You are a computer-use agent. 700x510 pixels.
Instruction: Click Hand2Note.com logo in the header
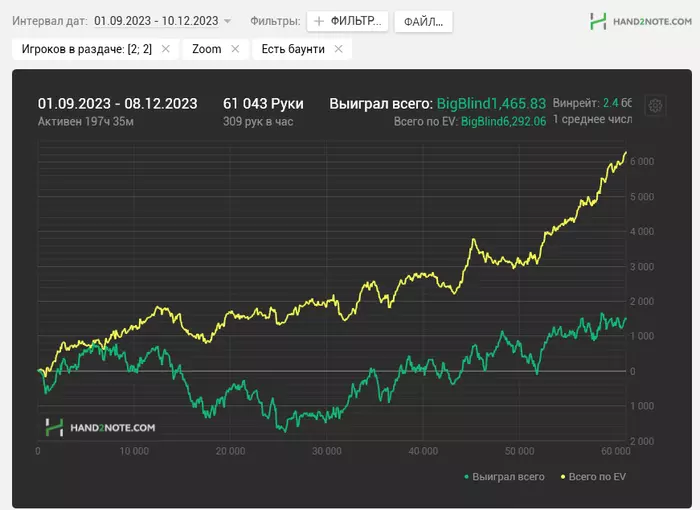(x=640, y=21)
